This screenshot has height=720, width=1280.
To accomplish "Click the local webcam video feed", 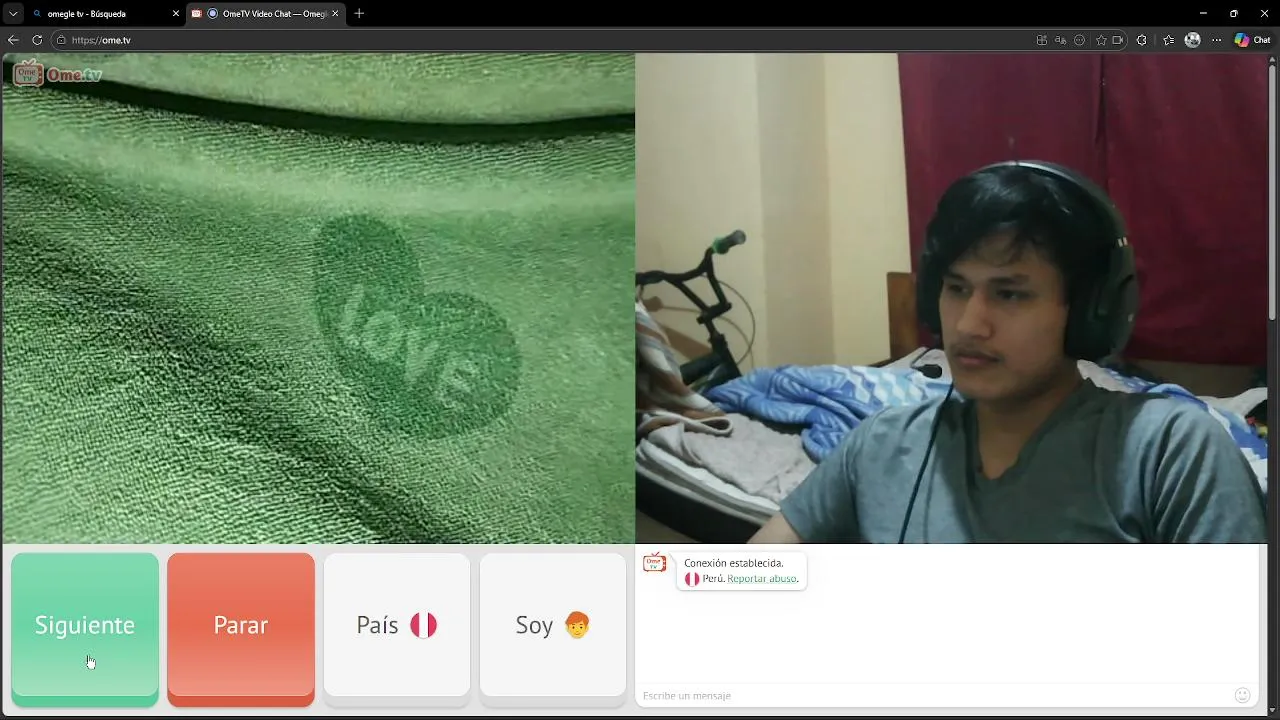I will click(951, 298).
